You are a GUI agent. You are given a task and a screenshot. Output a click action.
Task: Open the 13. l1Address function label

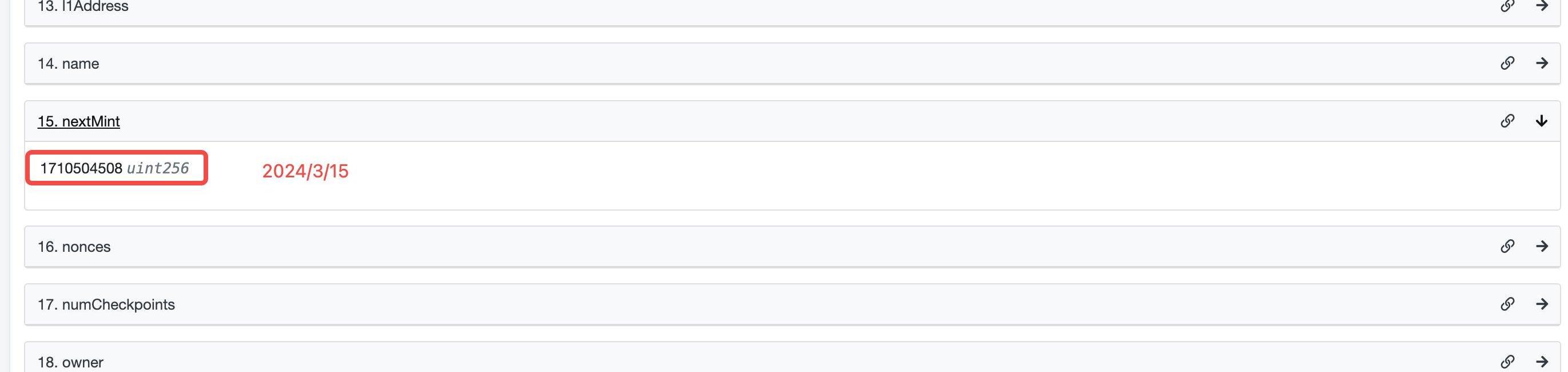tap(83, 7)
